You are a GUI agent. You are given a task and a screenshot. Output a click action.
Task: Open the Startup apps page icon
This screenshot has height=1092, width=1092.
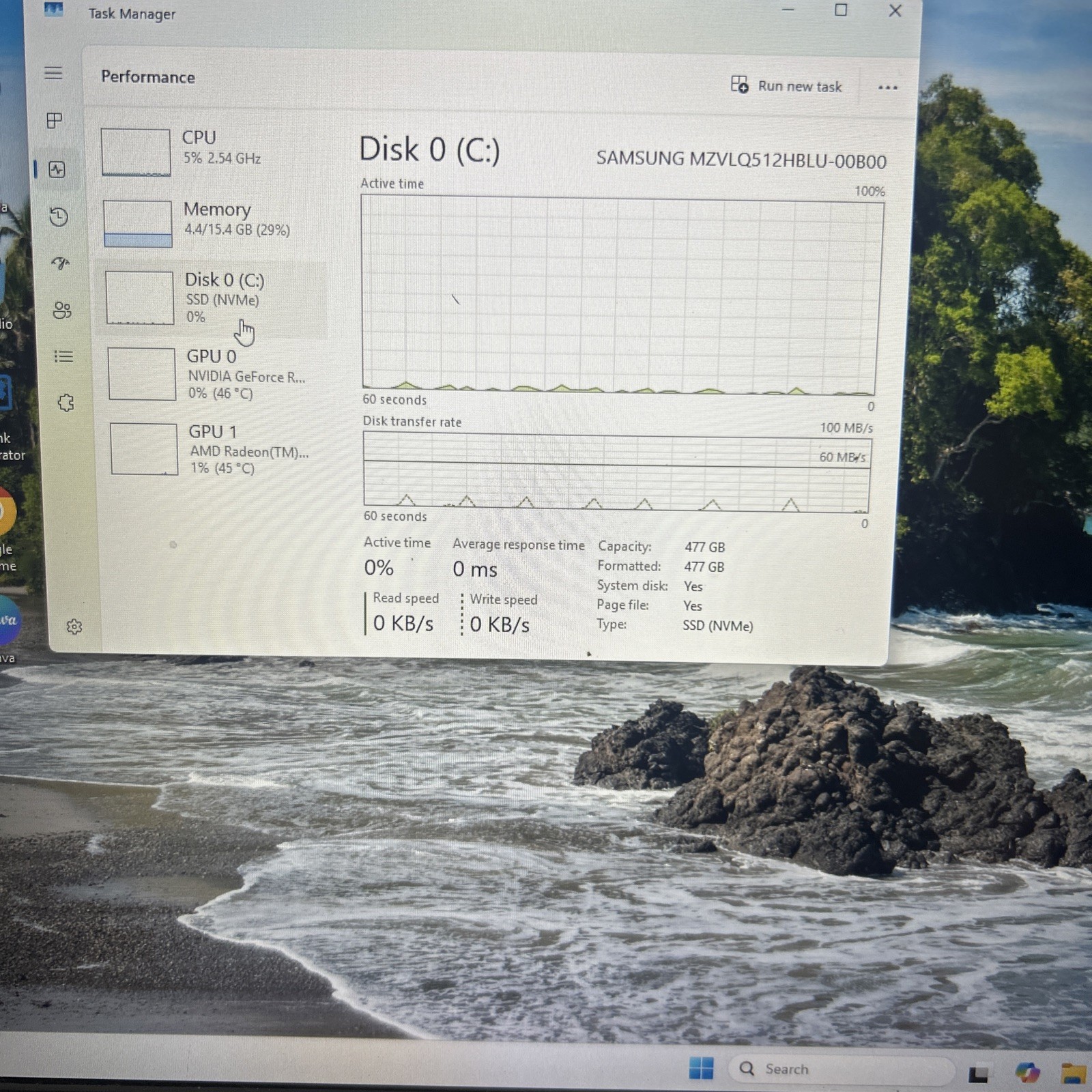(x=61, y=263)
